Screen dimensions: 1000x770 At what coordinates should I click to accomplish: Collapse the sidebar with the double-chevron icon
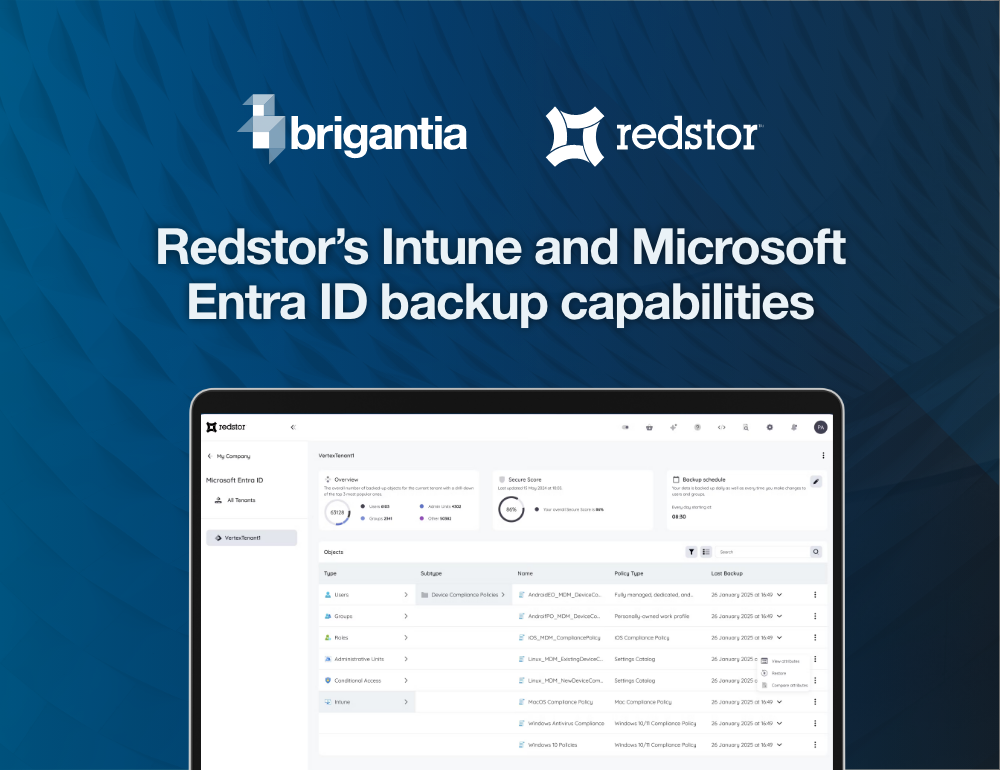pyautogui.click(x=293, y=427)
